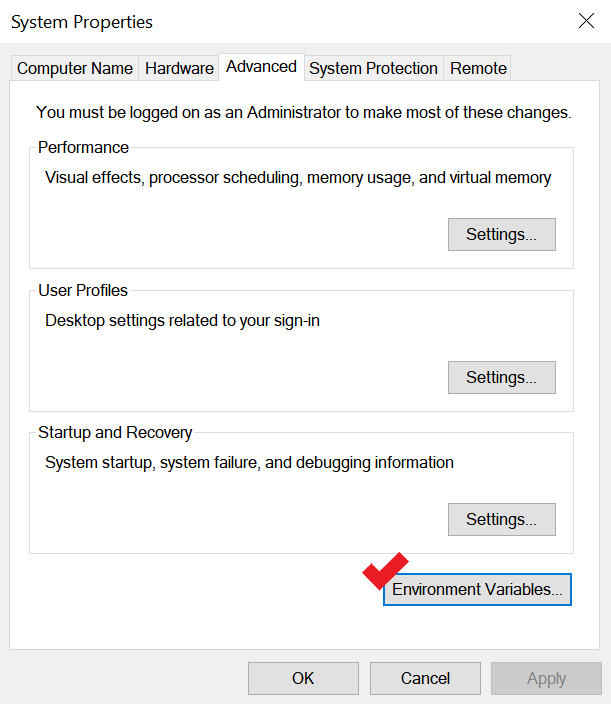Screen dimensions: 611x704
Task: Click the system startup description text
Action: point(249,462)
